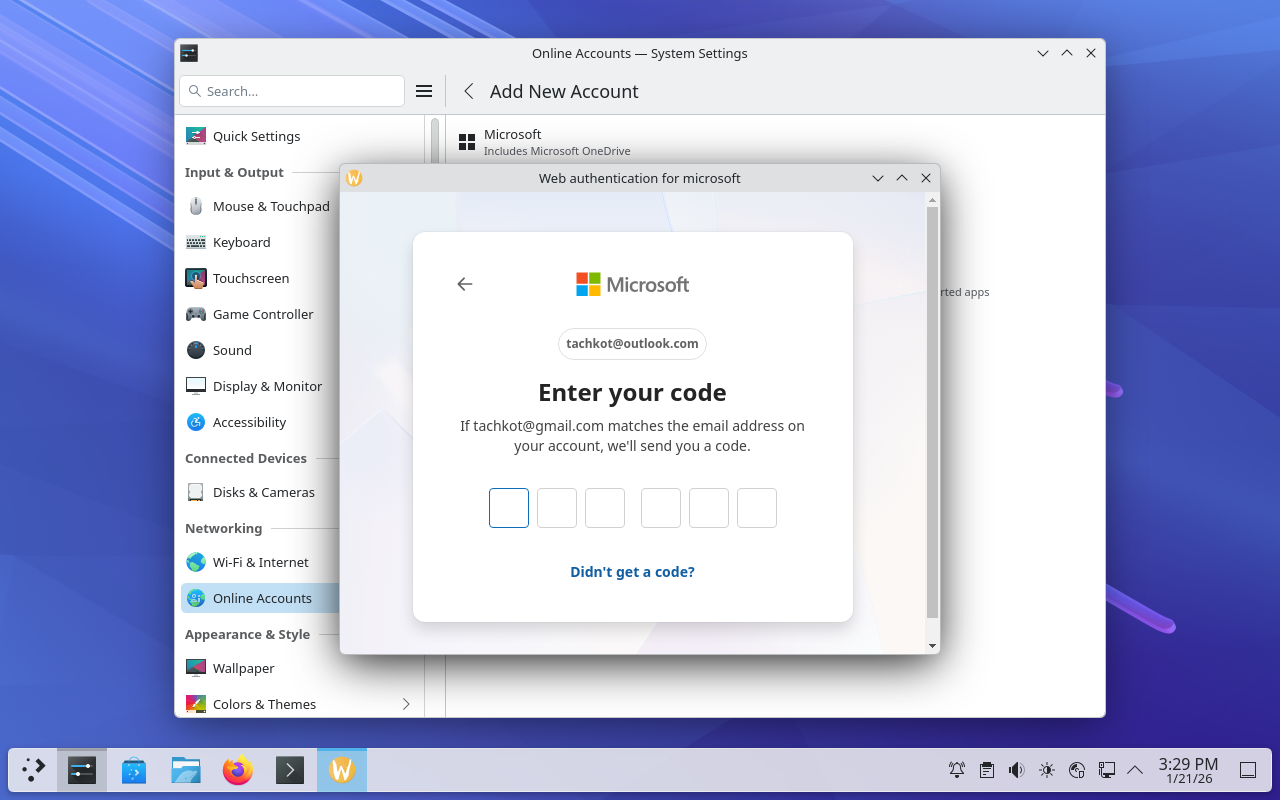1280x800 pixels.
Task: Open the hamburger menu beside search
Action: [x=424, y=91]
